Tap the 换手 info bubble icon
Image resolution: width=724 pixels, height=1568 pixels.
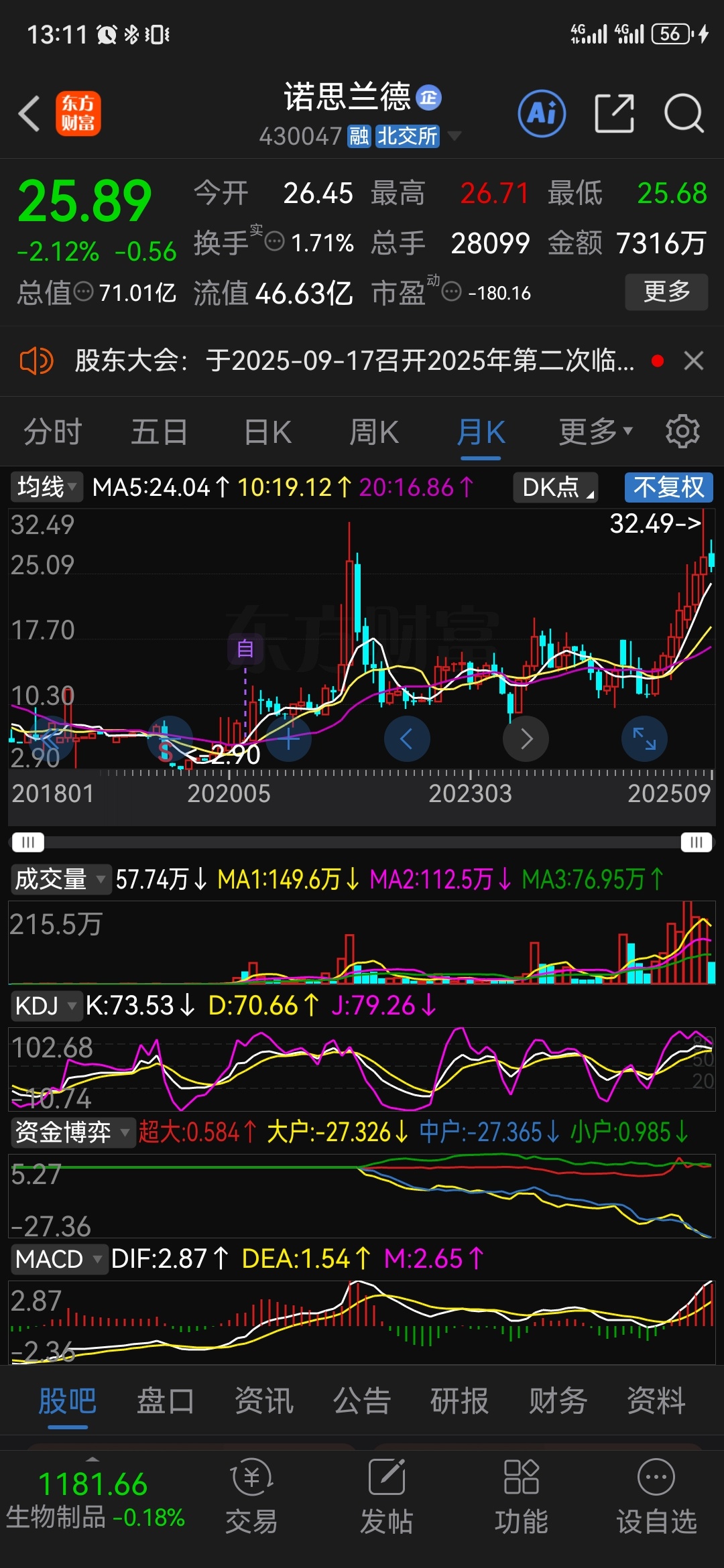[x=275, y=241]
